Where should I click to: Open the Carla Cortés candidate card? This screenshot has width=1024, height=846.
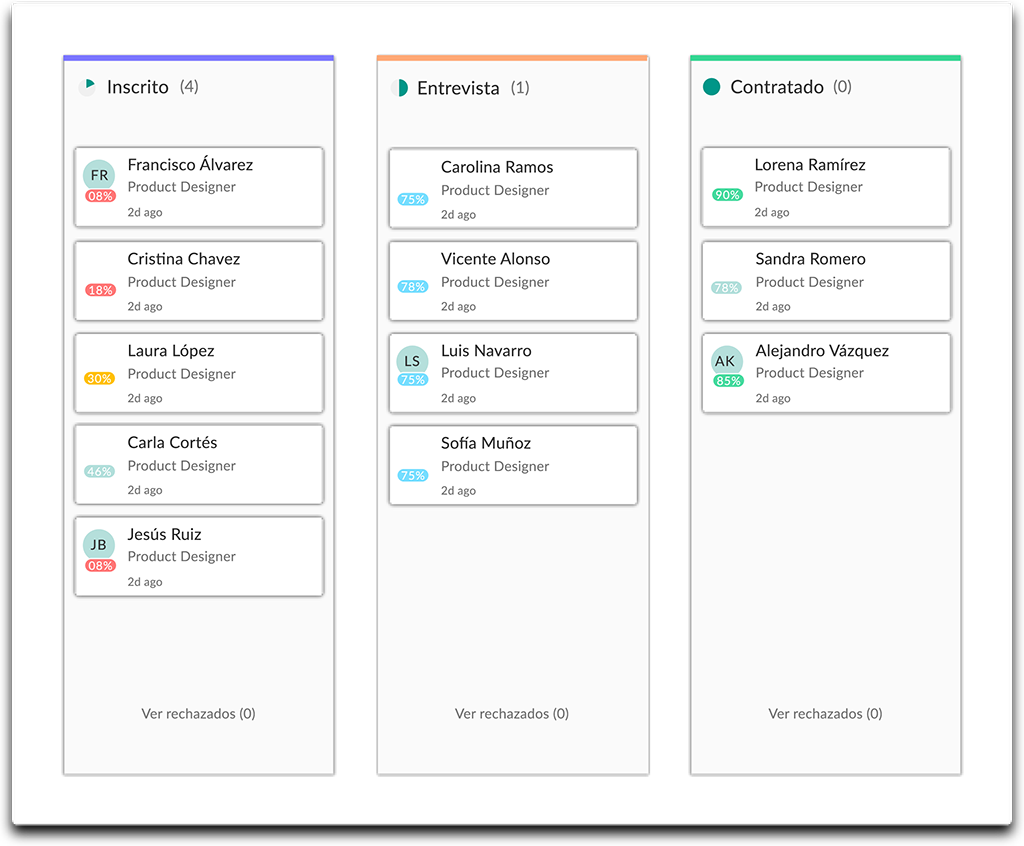coord(199,465)
